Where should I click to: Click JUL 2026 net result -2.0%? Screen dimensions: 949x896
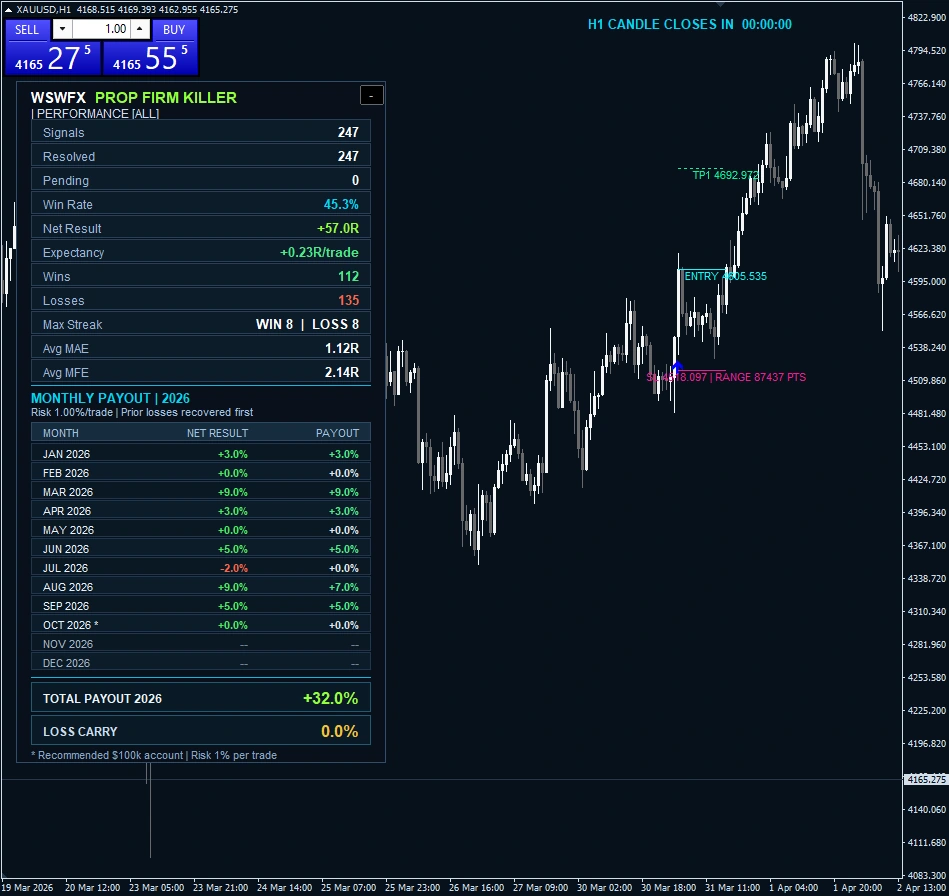tap(234, 568)
